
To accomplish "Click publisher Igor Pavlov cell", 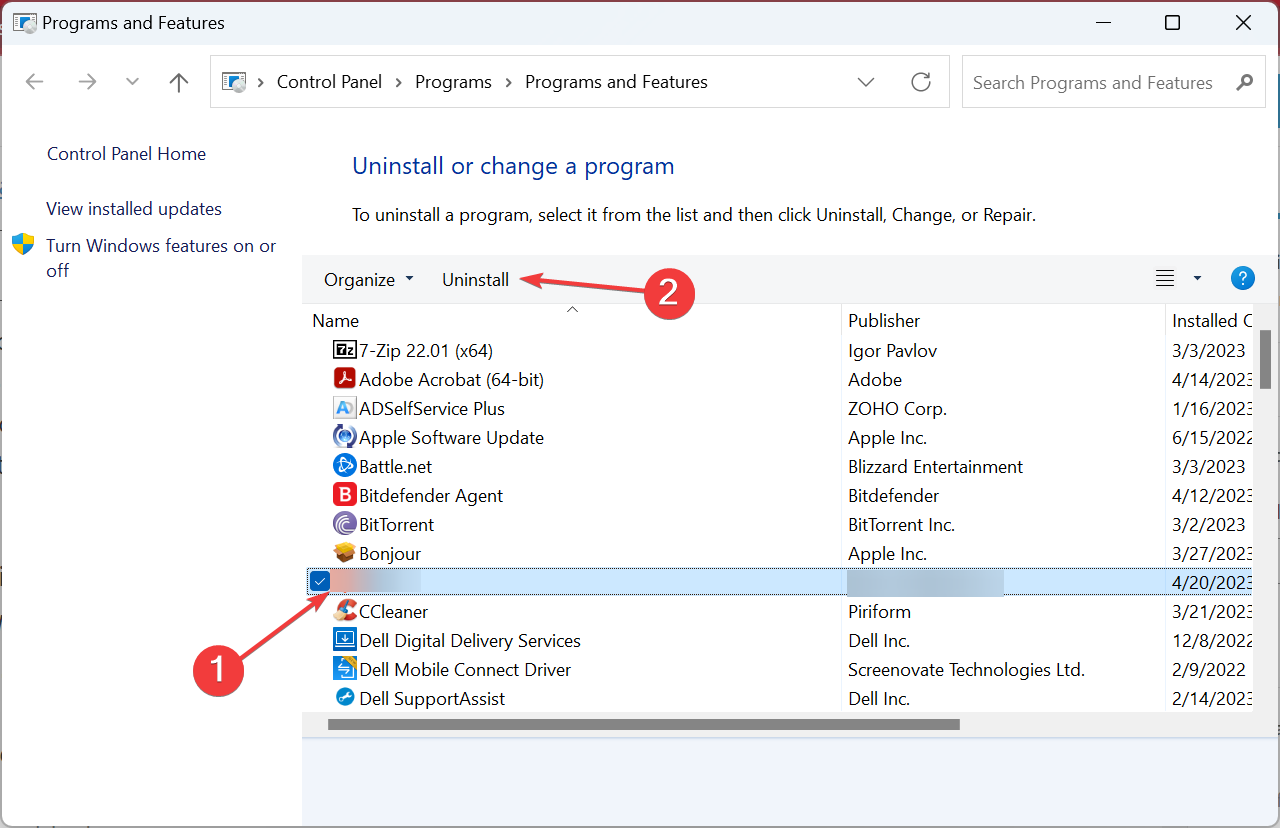I will click(x=892, y=350).
